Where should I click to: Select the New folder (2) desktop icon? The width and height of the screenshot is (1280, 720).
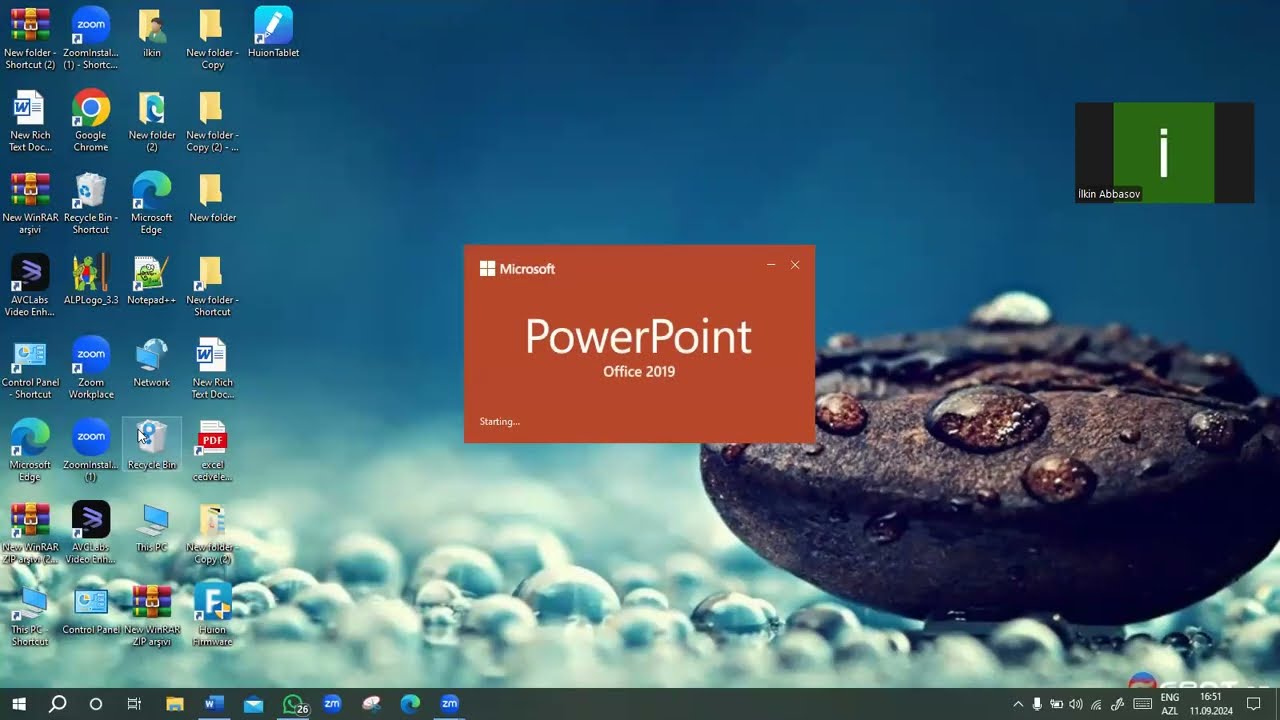click(151, 120)
